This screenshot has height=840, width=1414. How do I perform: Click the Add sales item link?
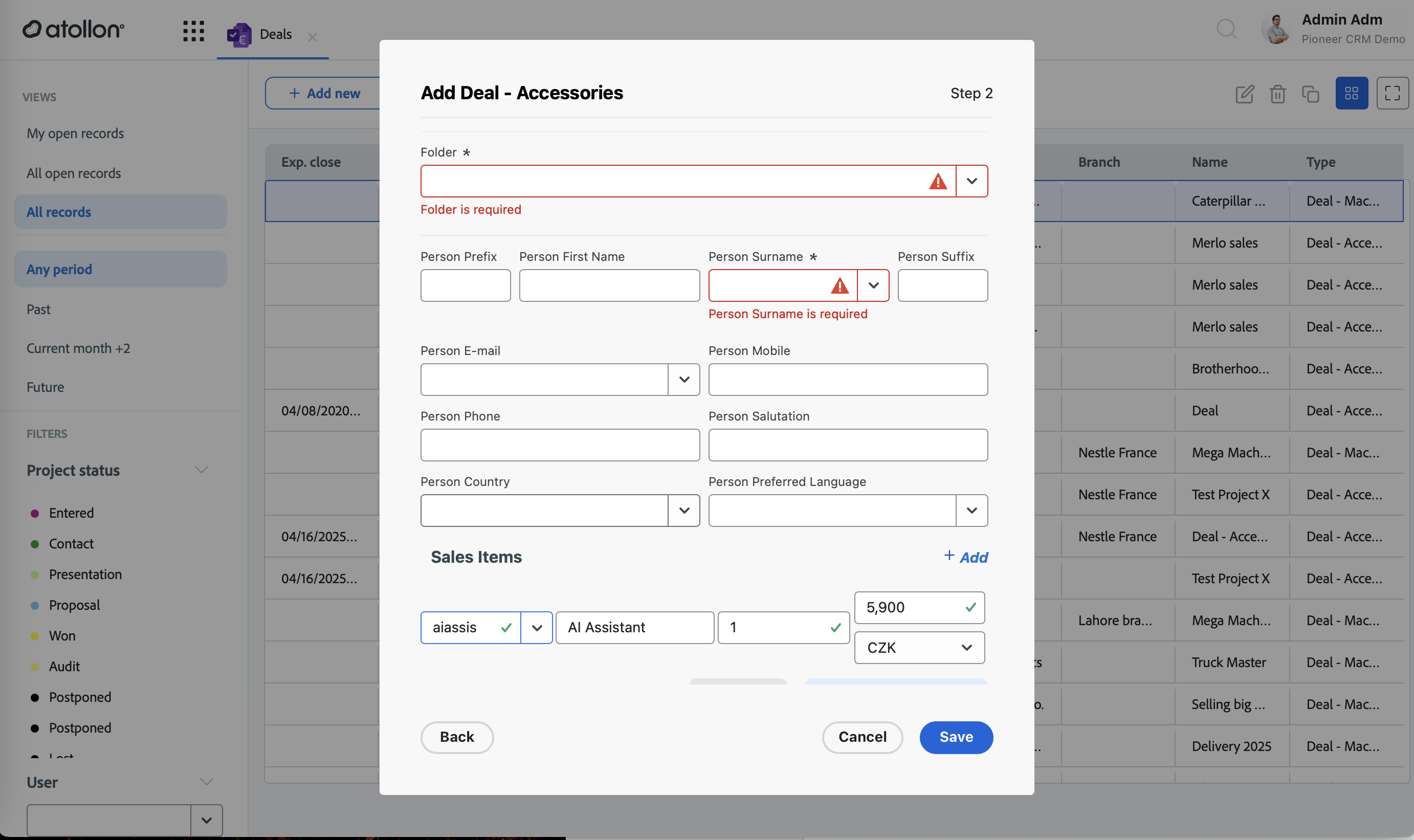pyautogui.click(x=966, y=557)
